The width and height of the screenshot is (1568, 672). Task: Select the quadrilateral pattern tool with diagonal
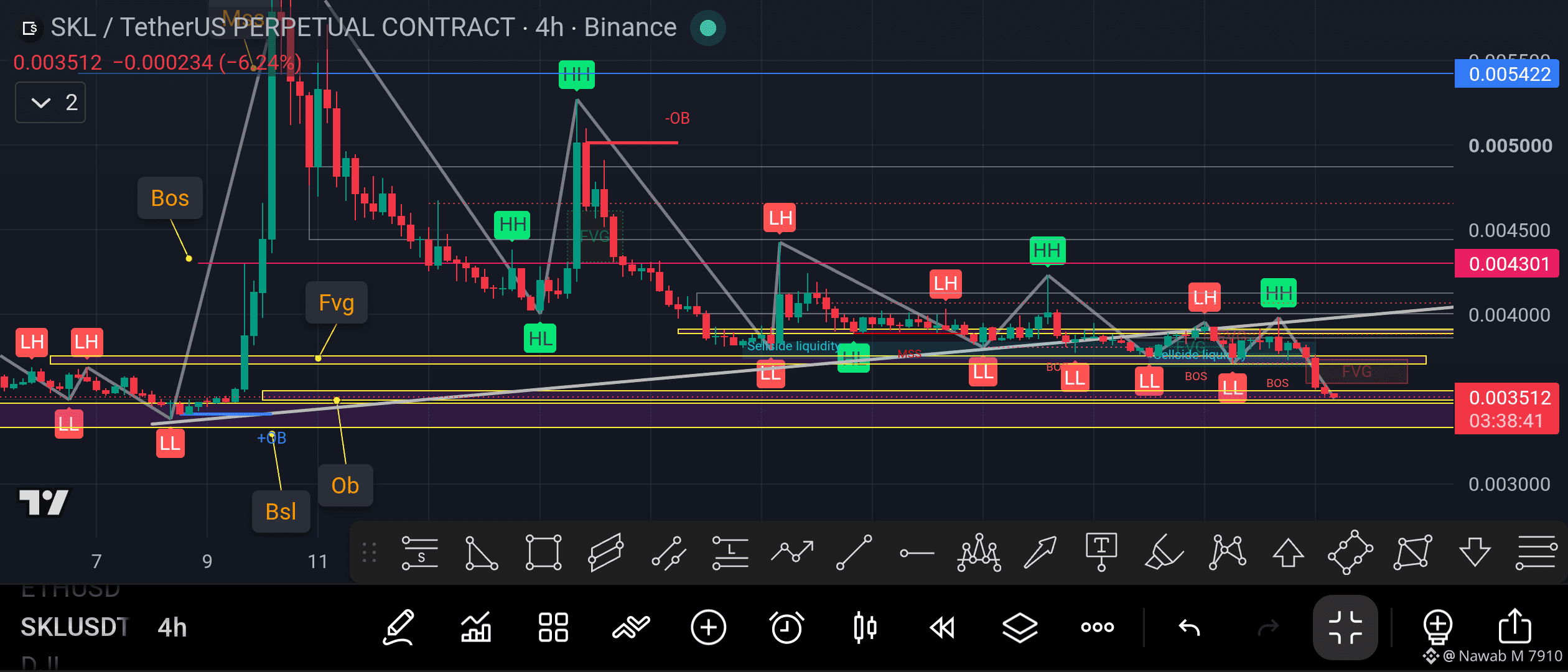(1412, 553)
